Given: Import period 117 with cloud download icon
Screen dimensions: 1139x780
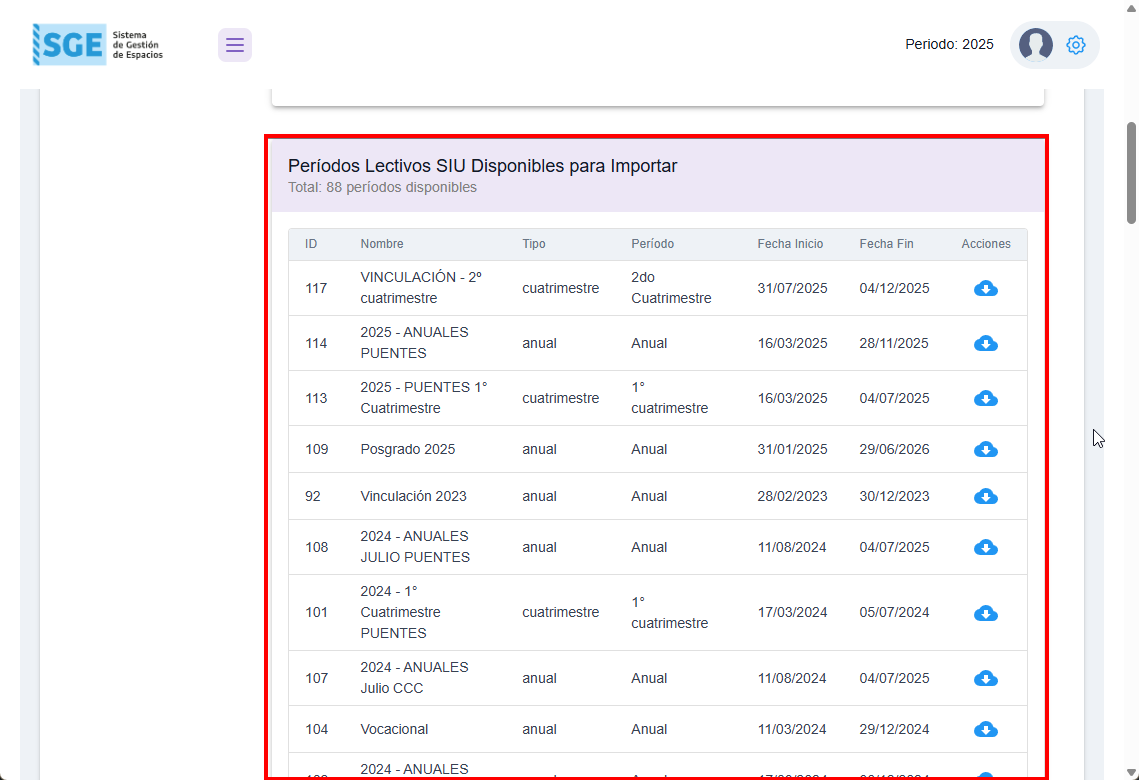Looking at the screenshot, I should coord(986,288).
